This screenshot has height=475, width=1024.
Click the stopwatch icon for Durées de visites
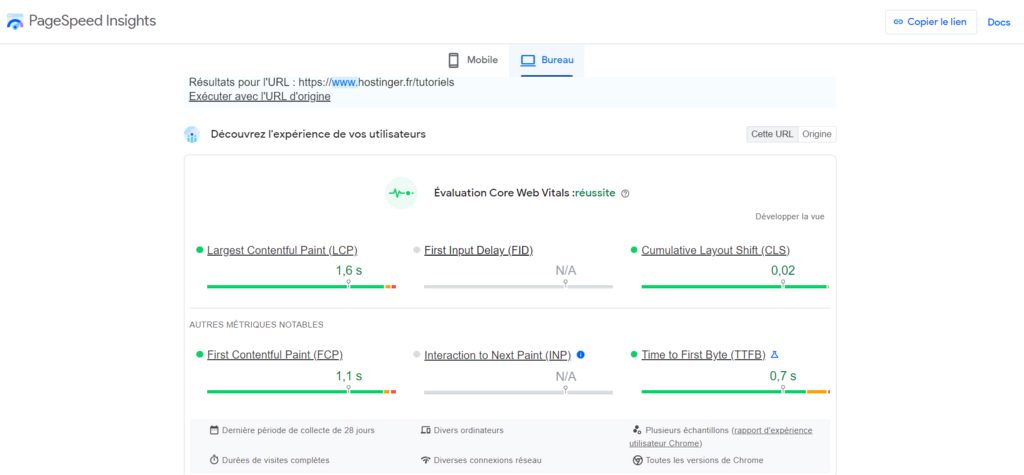[x=214, y=460]
